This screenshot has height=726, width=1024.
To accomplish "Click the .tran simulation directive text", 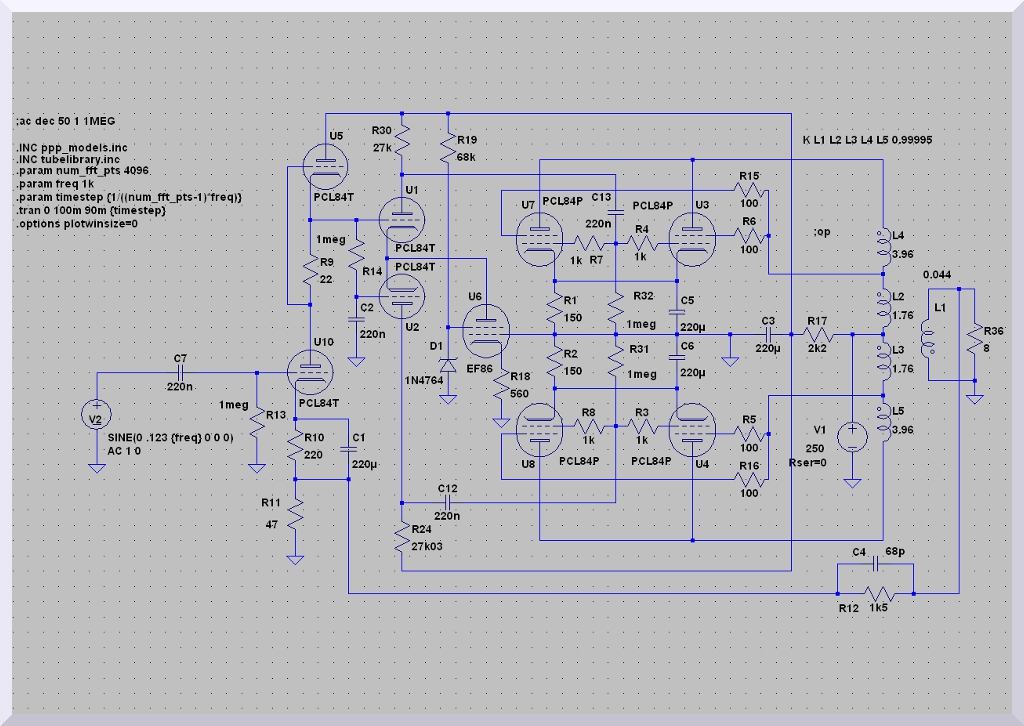I will pos(90,211).
